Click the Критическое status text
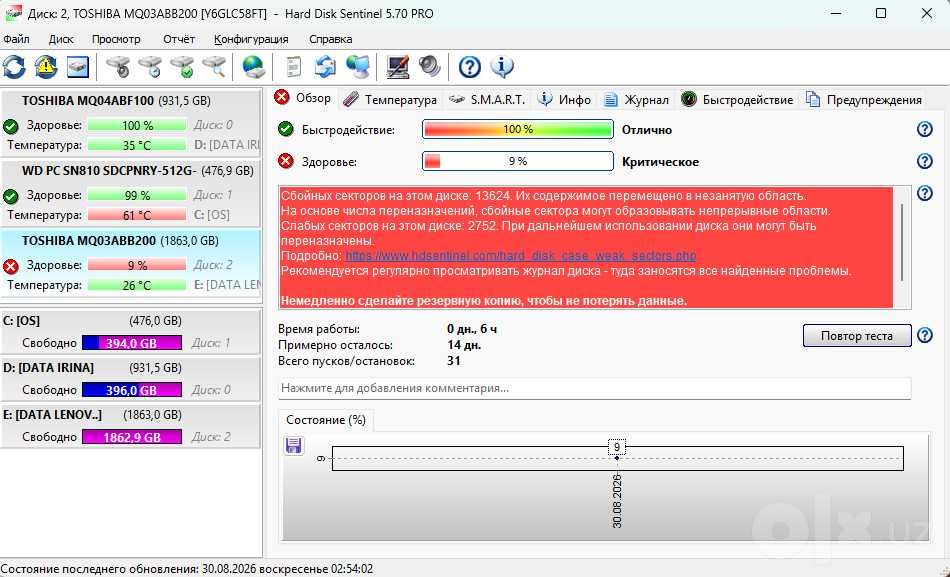 [660, 162]
